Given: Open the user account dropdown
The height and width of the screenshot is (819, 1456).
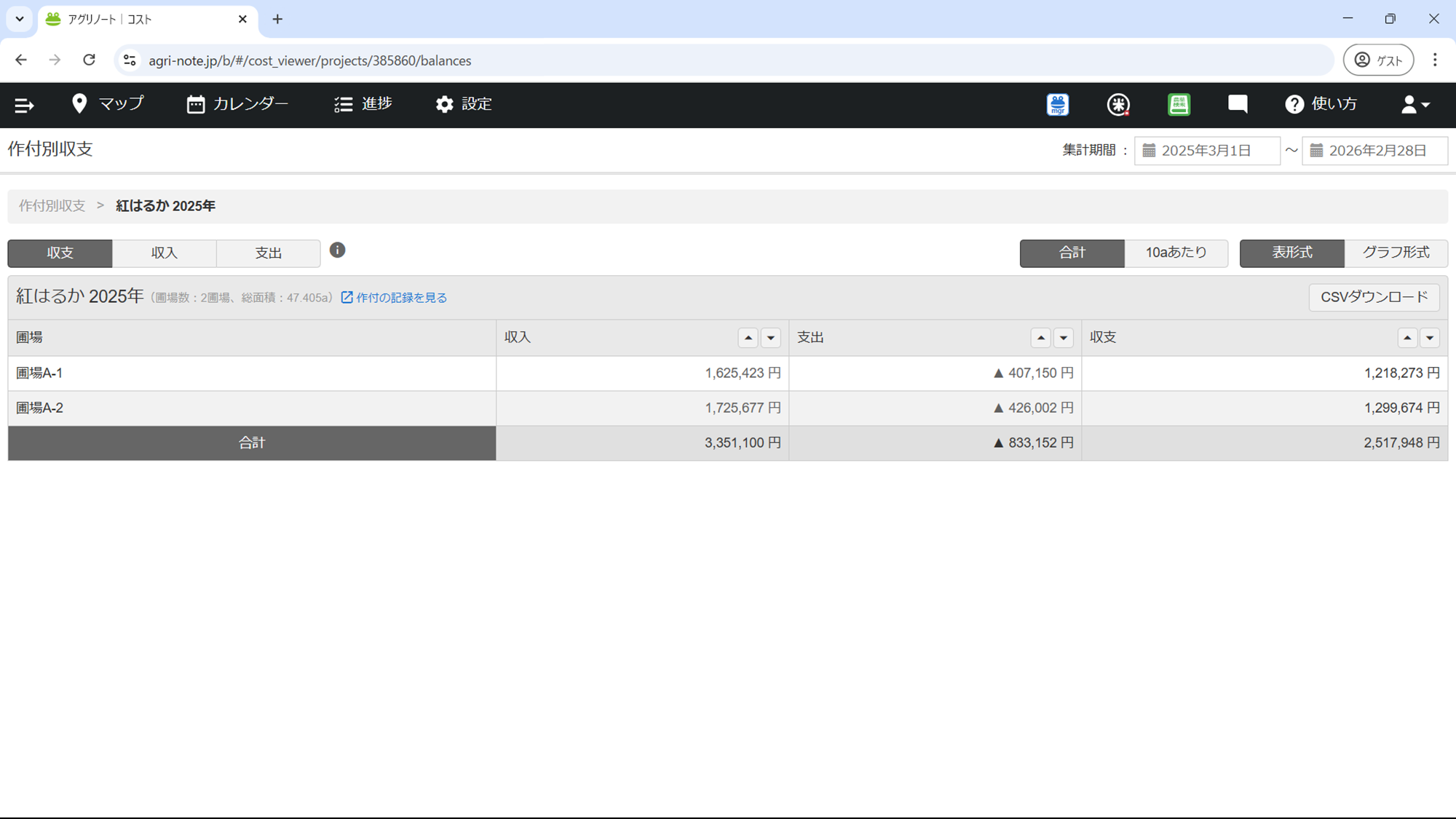Looking at the screenshot, I should 1415,105.
